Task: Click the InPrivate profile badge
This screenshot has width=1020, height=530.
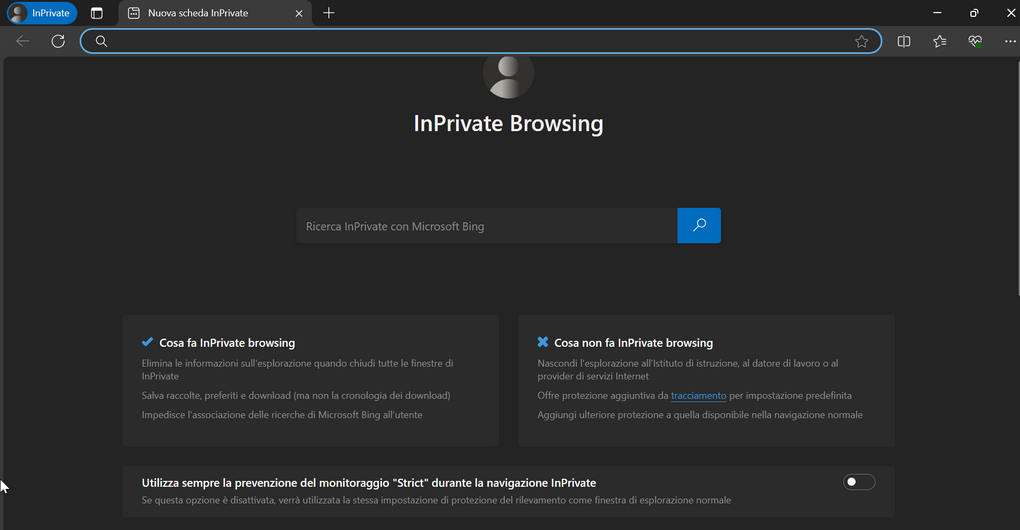Action: click(42, 13)
